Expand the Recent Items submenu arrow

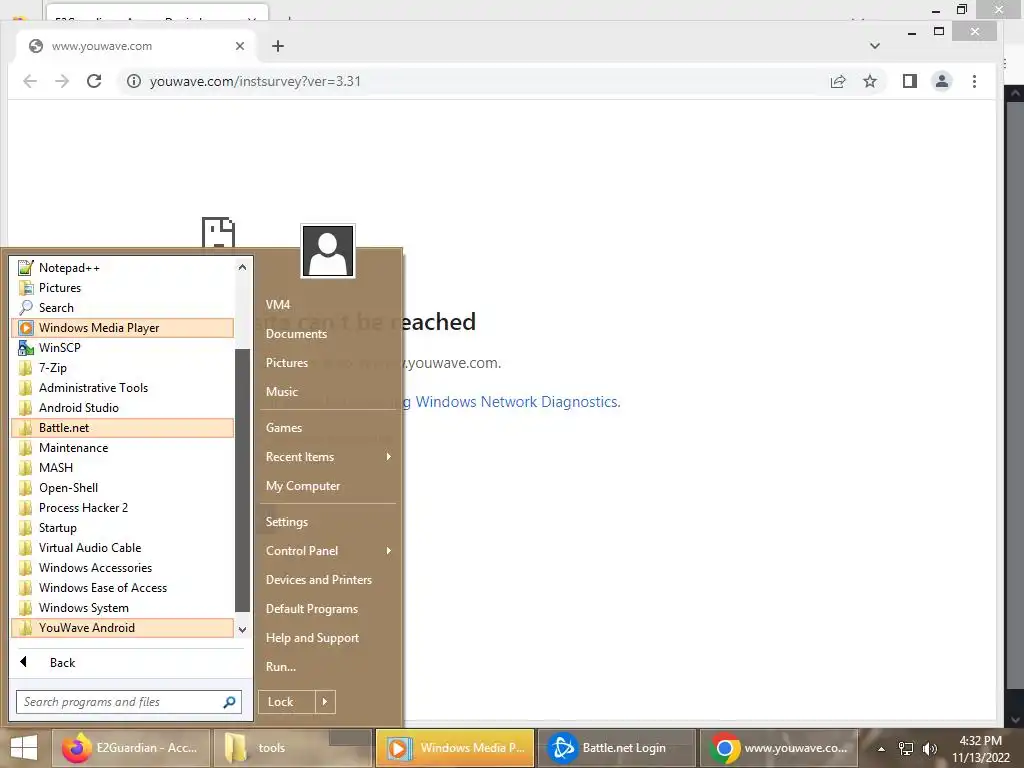[389, 457]
